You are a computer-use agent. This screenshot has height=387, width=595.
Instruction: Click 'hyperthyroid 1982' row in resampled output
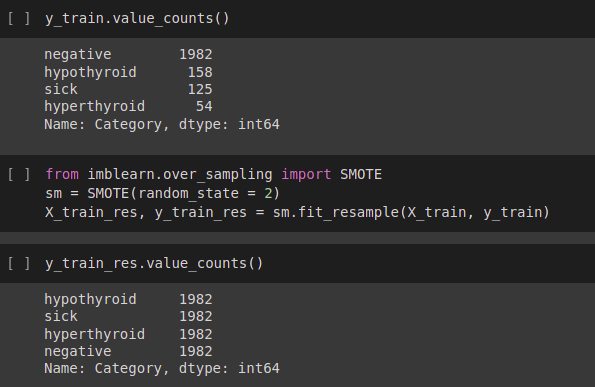click(128, 334)
